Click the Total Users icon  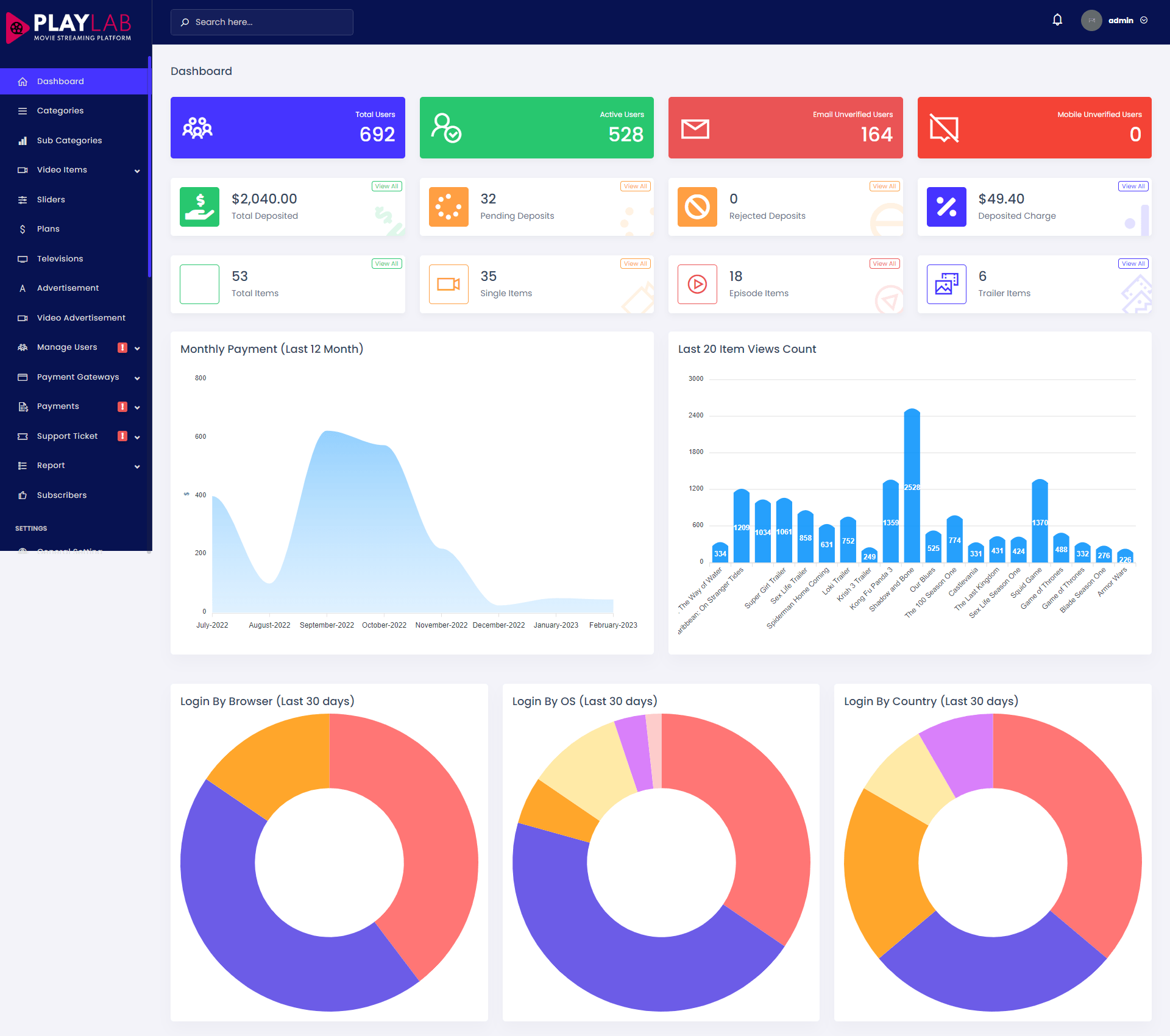coord(198,128)
